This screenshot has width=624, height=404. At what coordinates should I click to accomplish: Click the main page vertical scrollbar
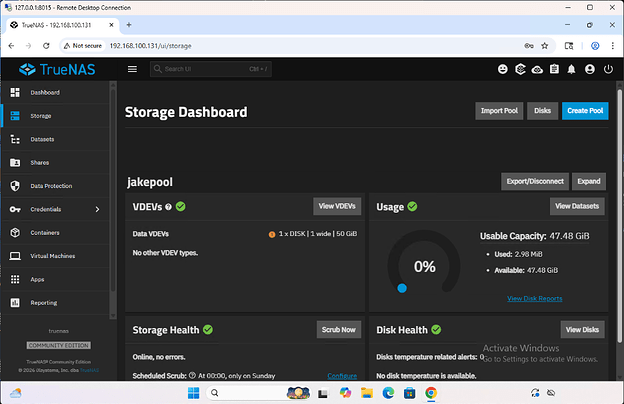click(x=619, y=215)
